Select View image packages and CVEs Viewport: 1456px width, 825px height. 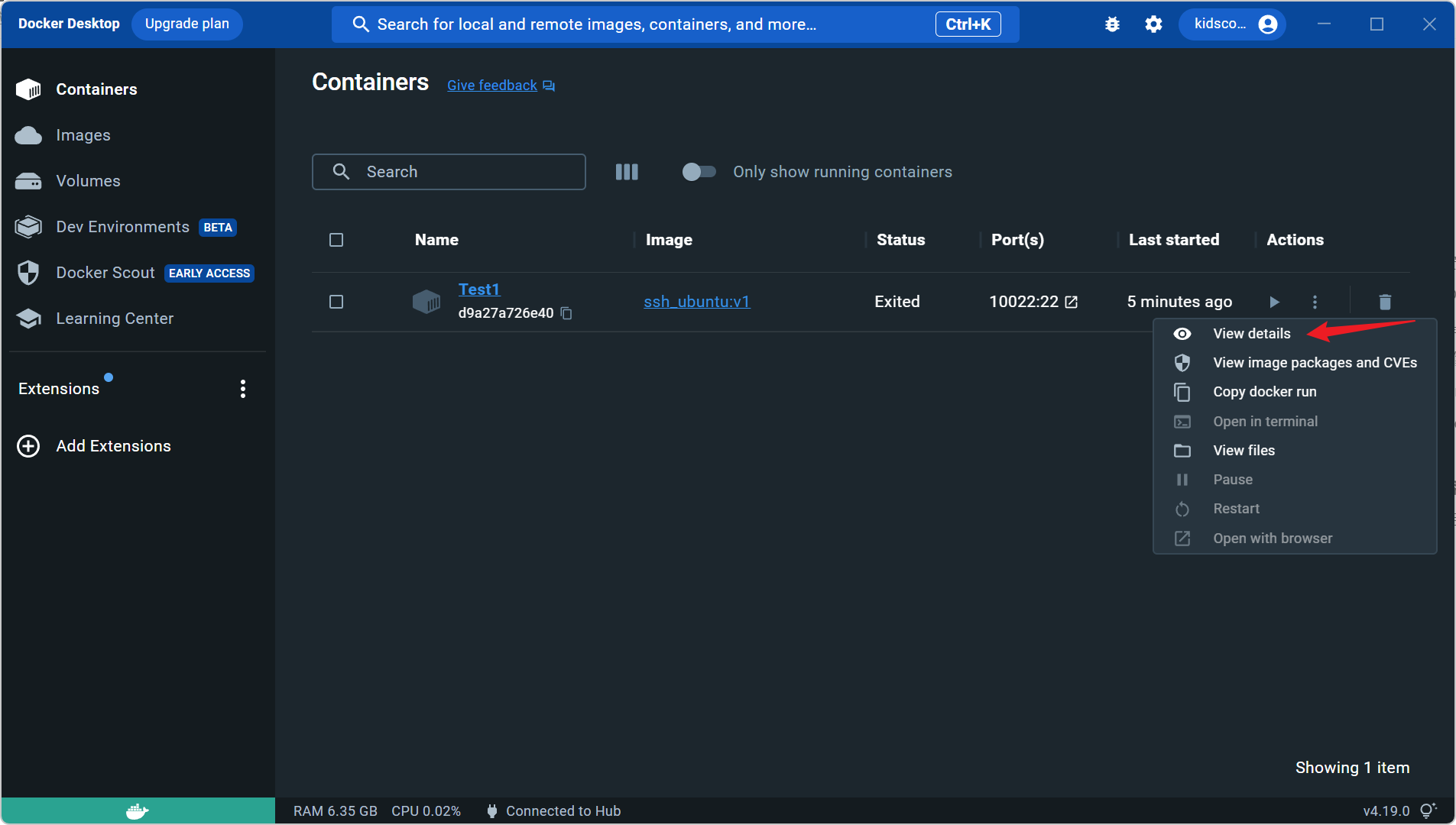point(1295,363)
